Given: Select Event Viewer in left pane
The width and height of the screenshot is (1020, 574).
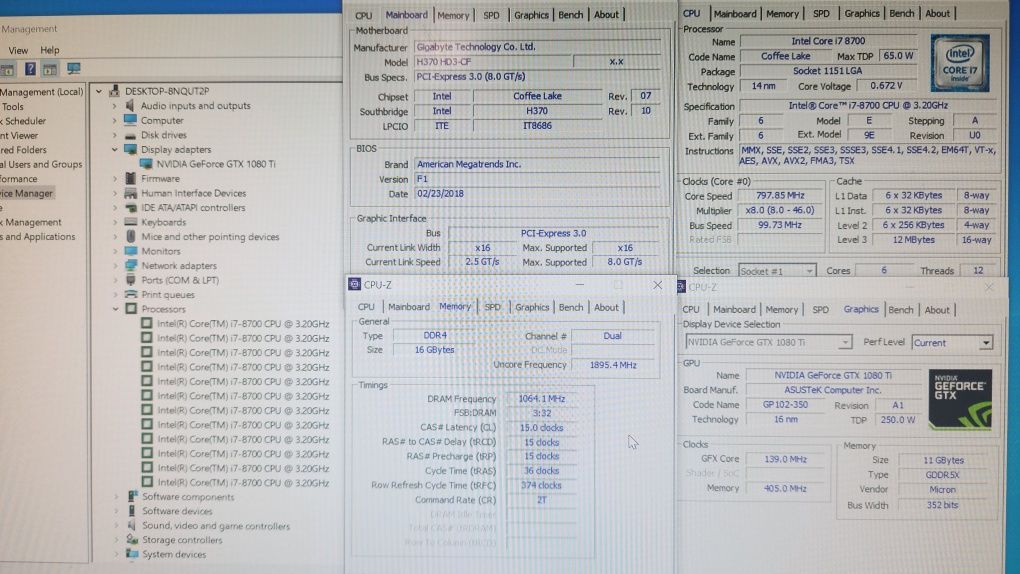Looking at the screenshot, I should [20, 135].
